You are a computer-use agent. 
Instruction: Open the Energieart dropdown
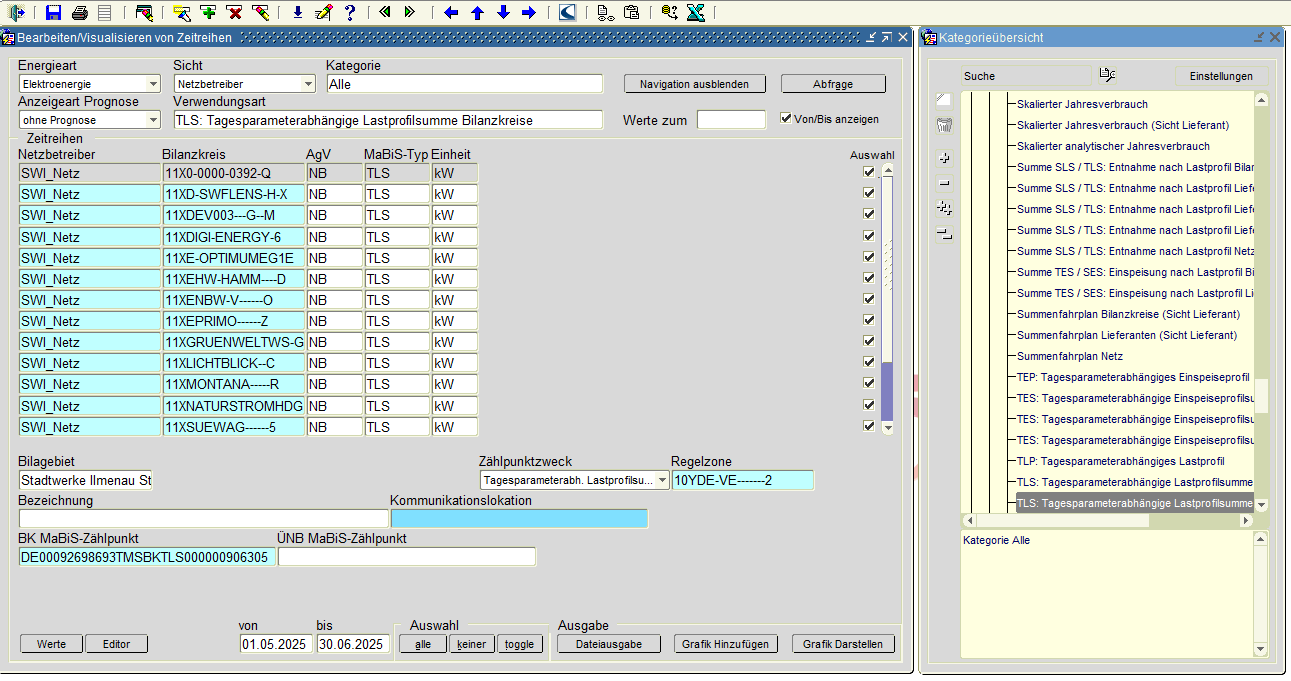click(x=153, y=84)
